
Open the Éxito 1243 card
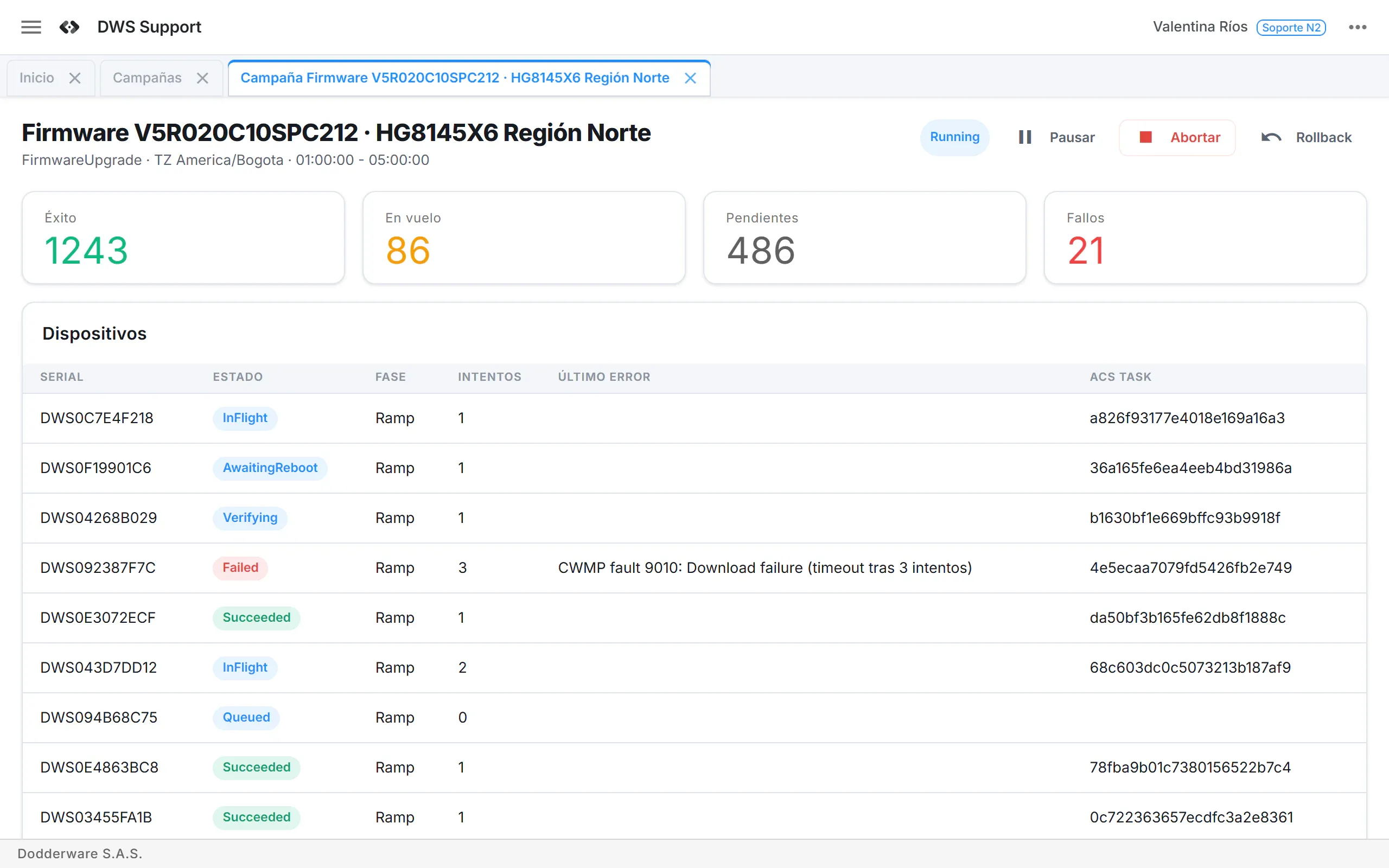coord(183,238)
